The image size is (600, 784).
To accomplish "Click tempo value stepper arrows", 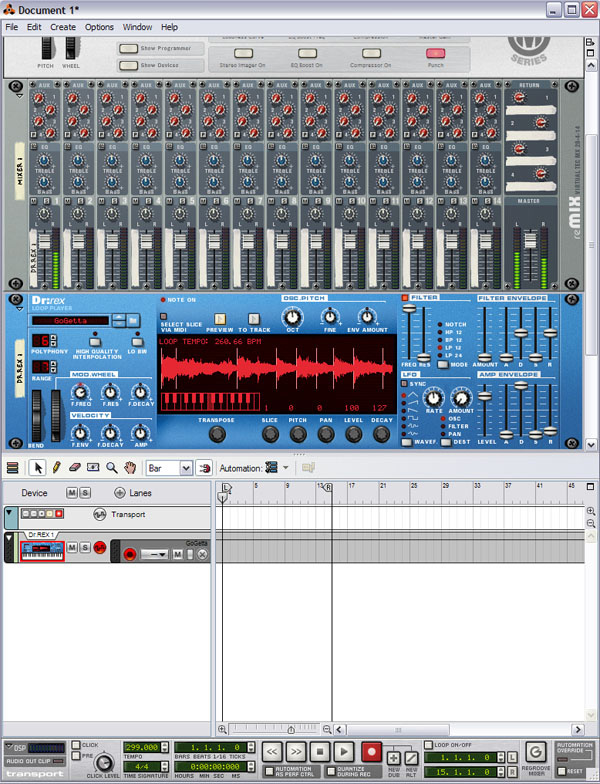I will click(166, 747).
